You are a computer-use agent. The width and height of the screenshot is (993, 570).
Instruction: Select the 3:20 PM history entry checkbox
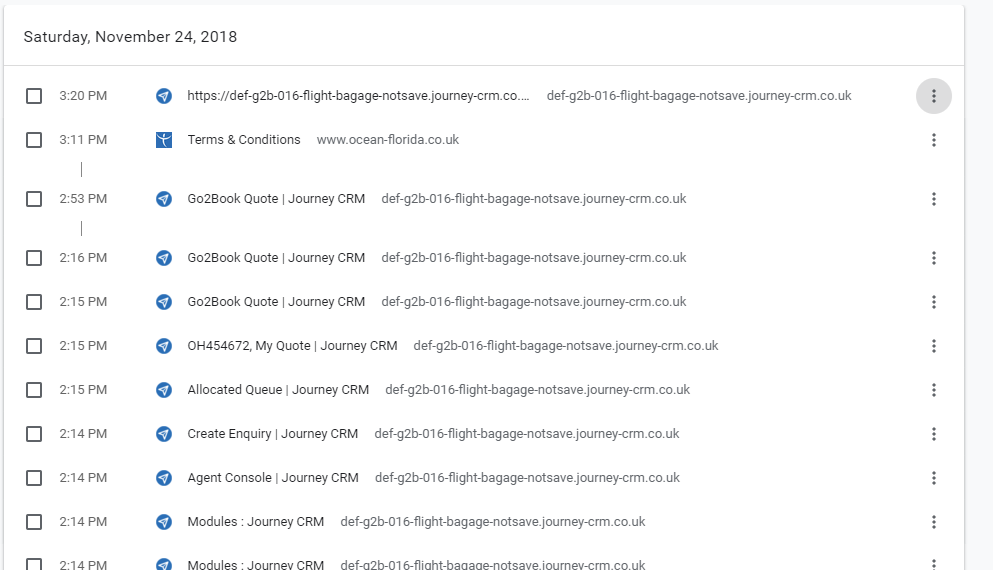click(34, 96)
